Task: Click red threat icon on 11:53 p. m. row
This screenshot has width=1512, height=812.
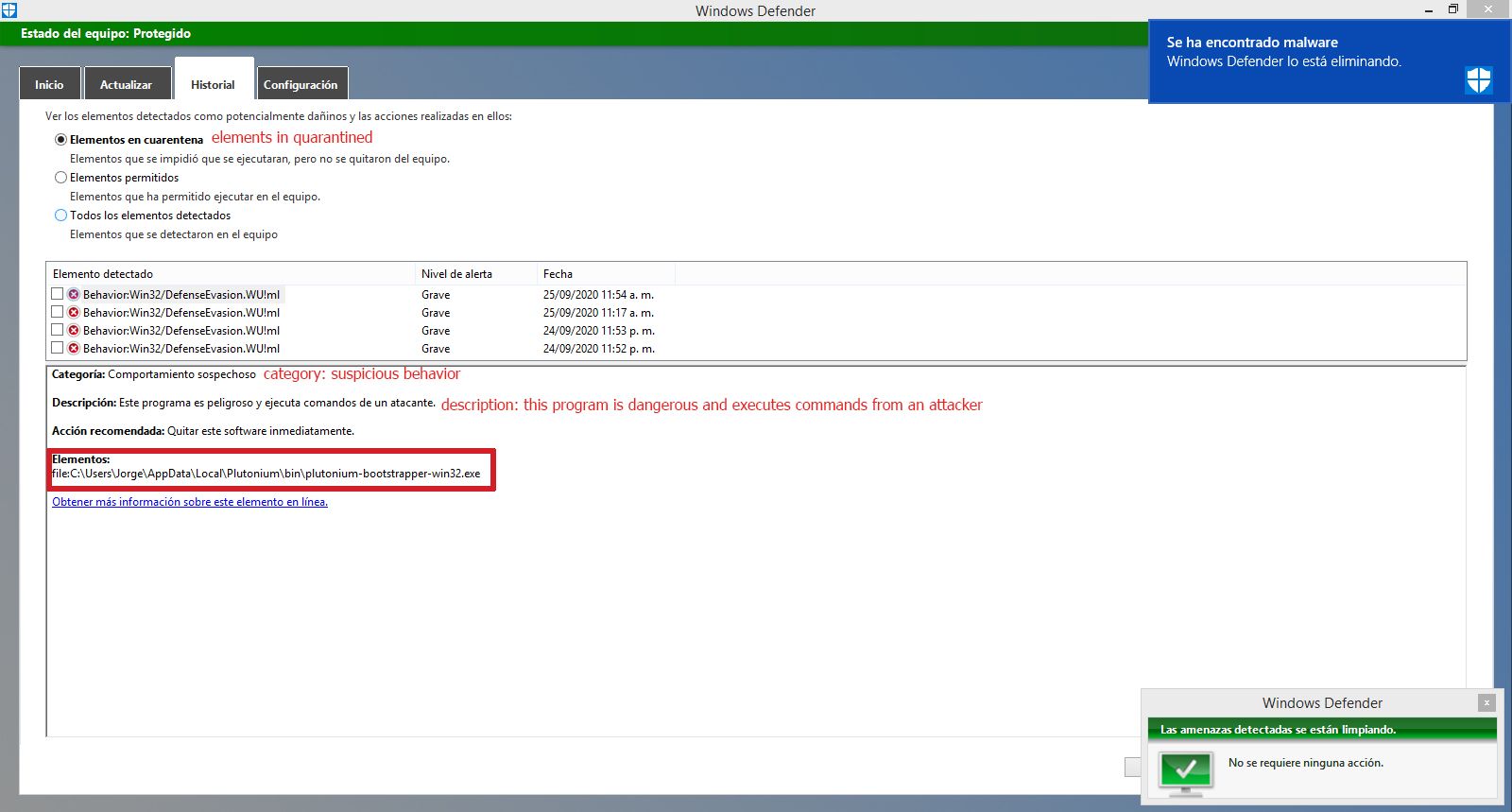Action: click(x=74, y=330)
